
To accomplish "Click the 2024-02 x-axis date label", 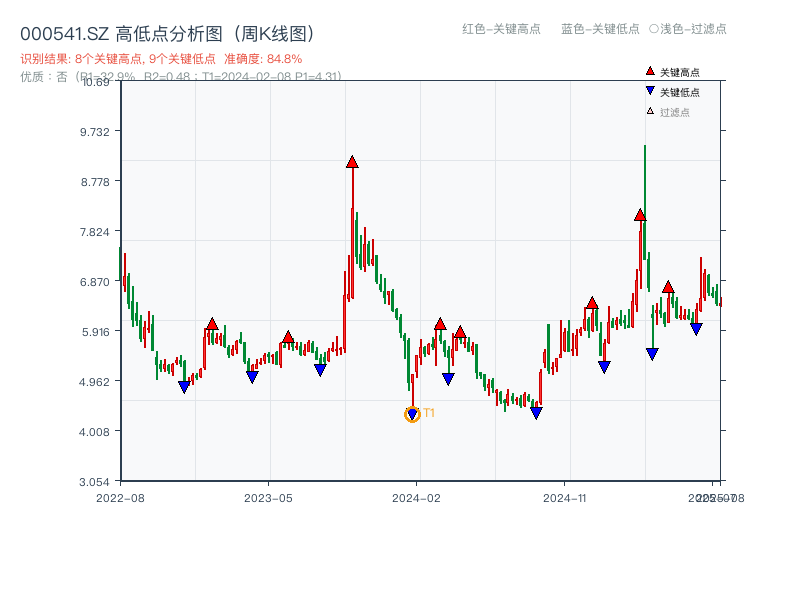I will point(414,495).
